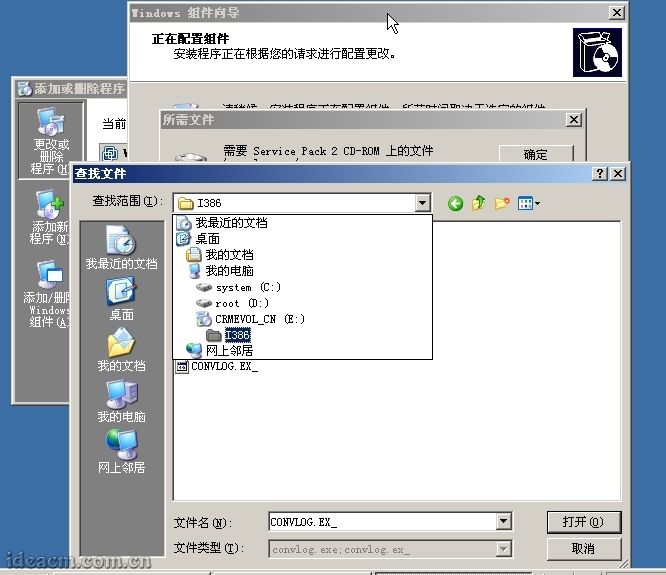Expand the File name dropdown arrow
This screenshot has height=575, width=666.
(x=503, y=521)
